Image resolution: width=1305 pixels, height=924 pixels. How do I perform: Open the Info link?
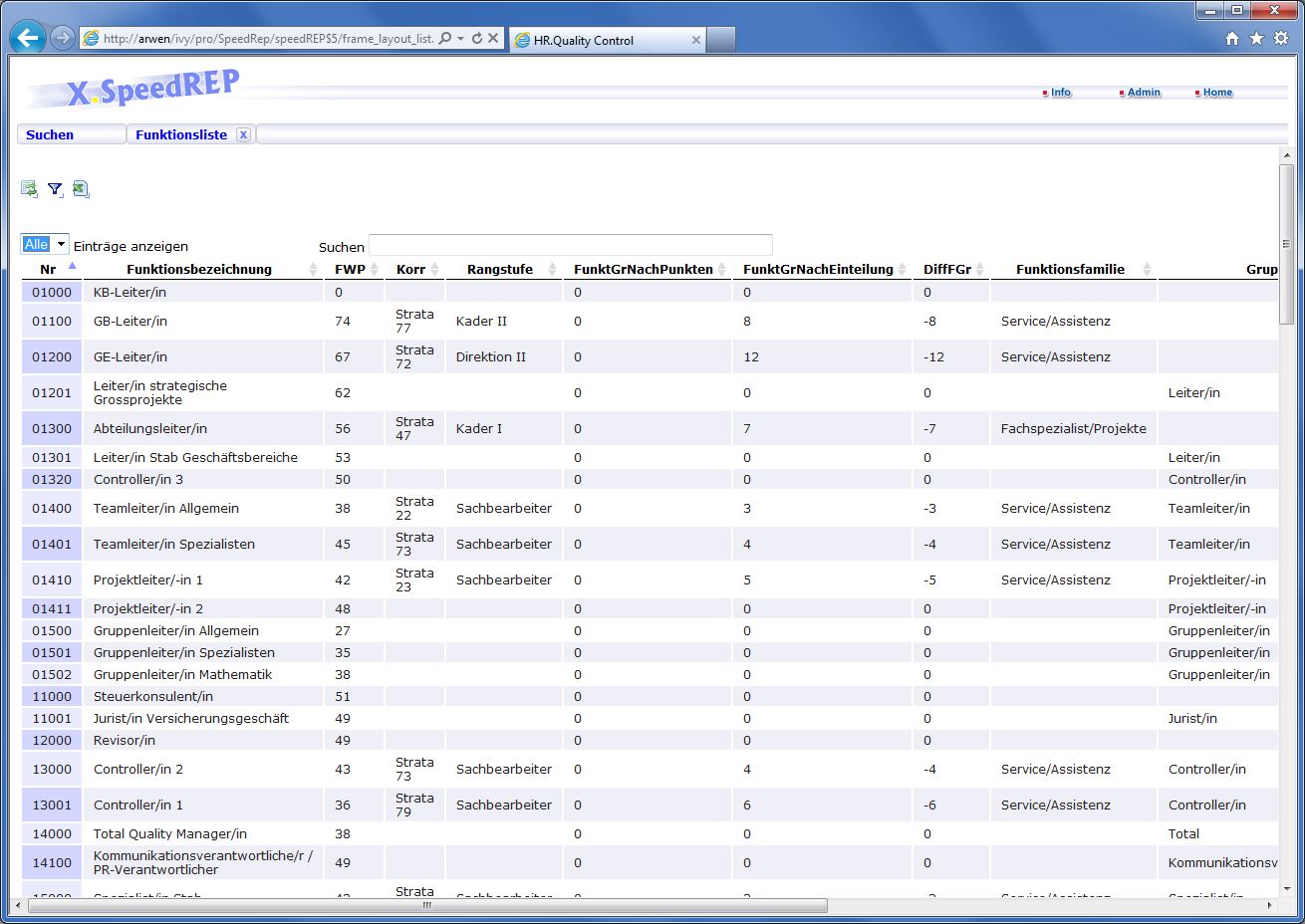tap(1061, 92)
